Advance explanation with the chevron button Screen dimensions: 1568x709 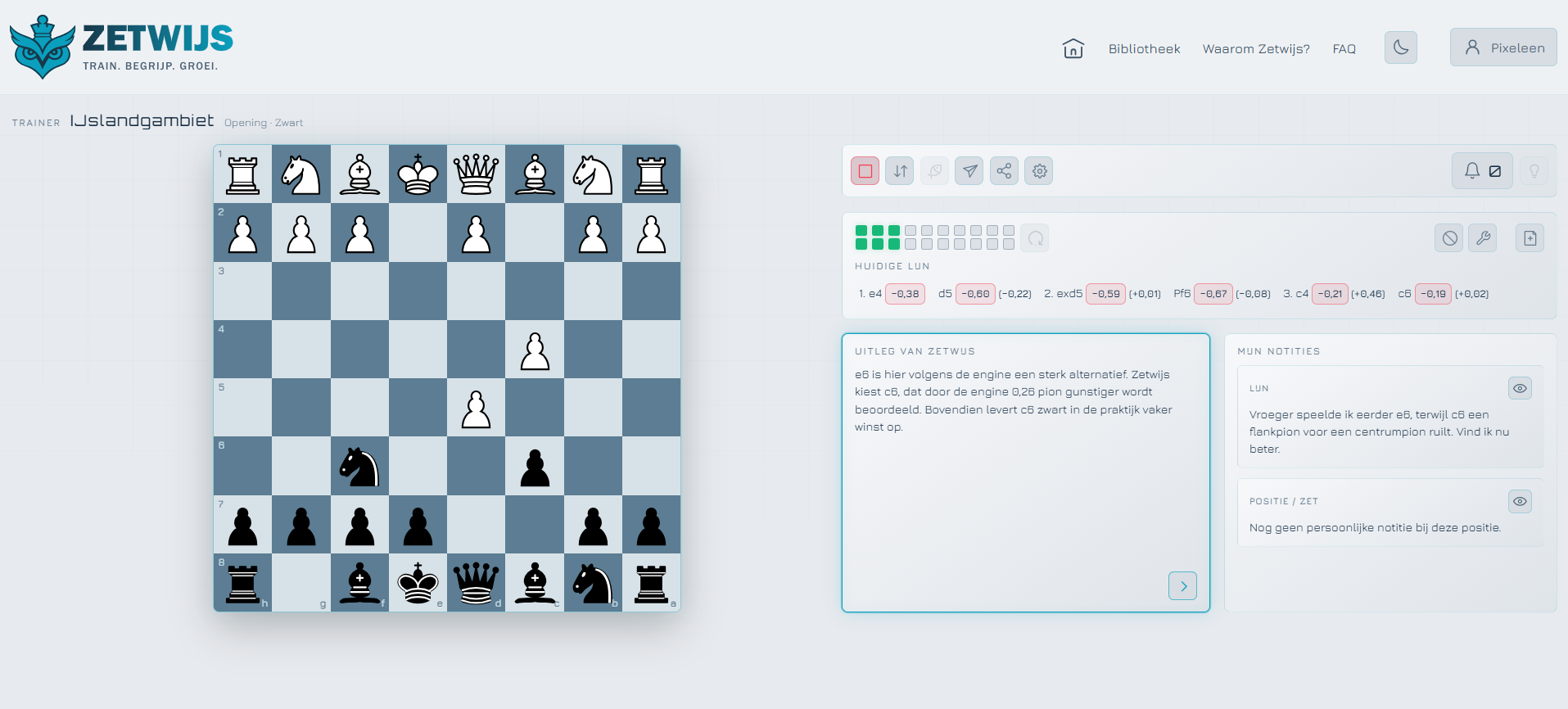(1182, 585)
